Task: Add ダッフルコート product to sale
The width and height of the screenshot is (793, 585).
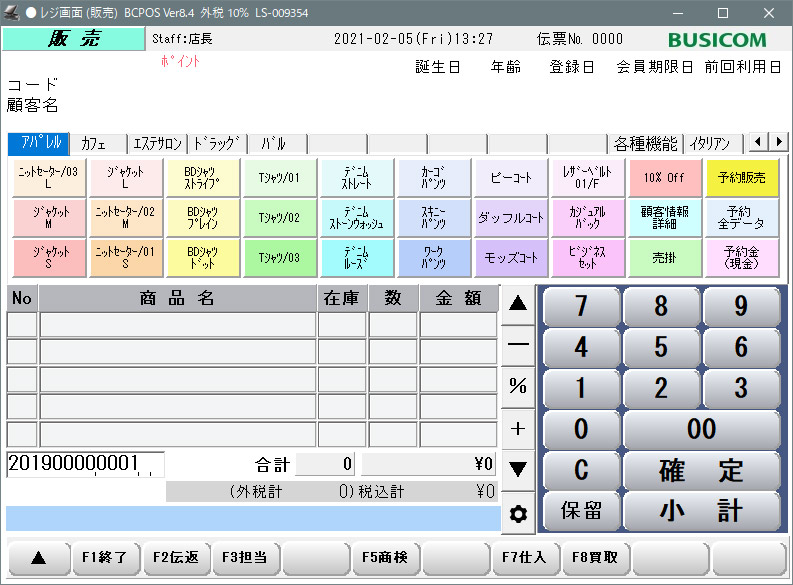Action: click(510, 217)
